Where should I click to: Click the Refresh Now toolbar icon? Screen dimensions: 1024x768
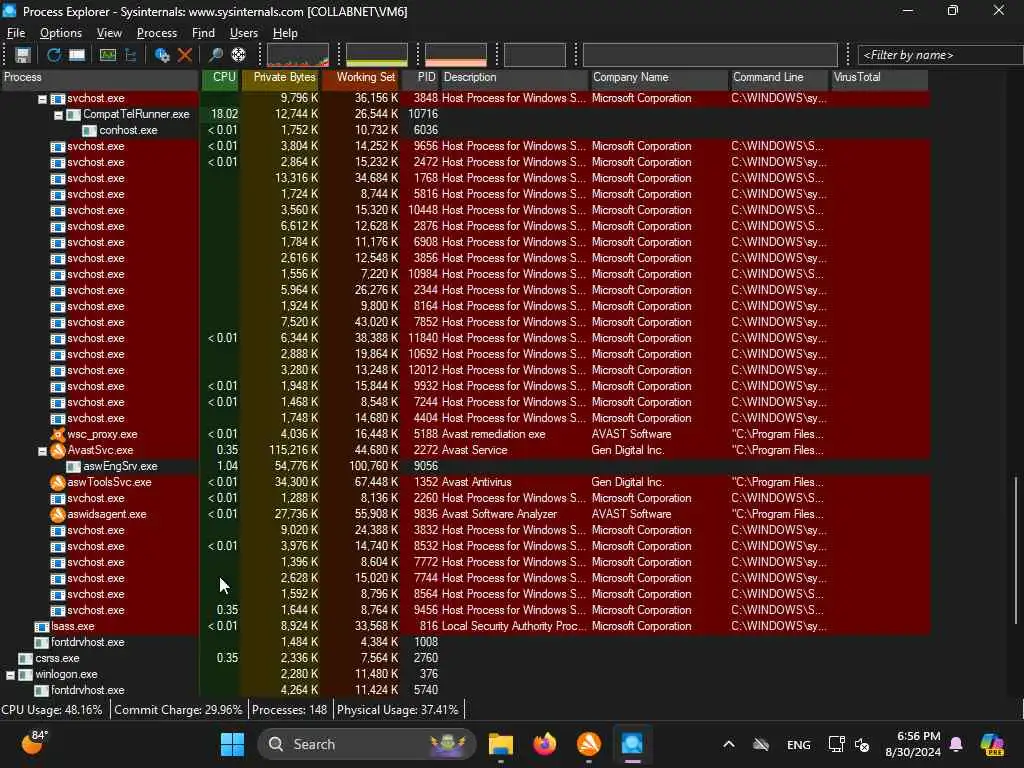pos(54,55)
